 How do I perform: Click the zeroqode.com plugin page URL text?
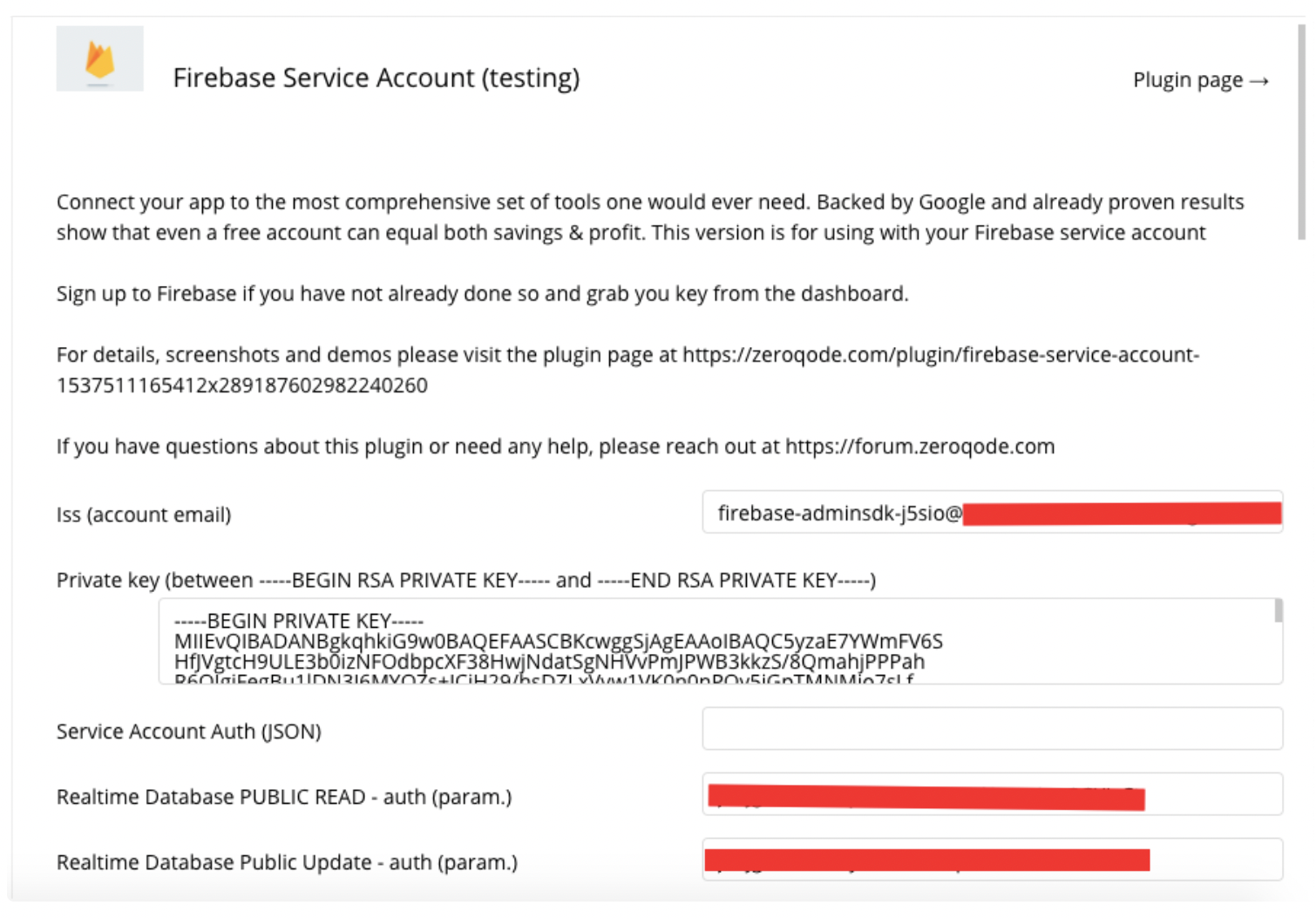click(x=627, y=370)
